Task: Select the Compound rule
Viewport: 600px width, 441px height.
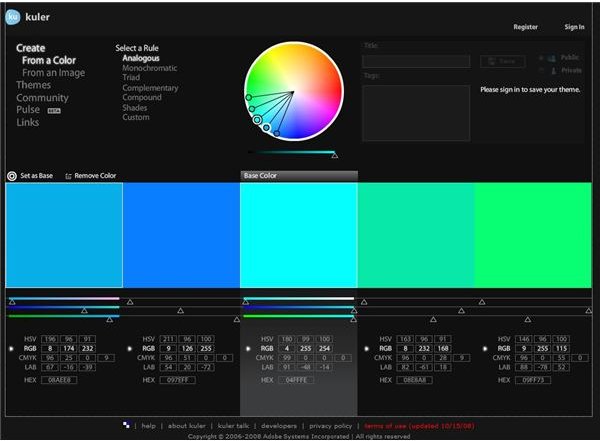Action: [x=142, y=98]
